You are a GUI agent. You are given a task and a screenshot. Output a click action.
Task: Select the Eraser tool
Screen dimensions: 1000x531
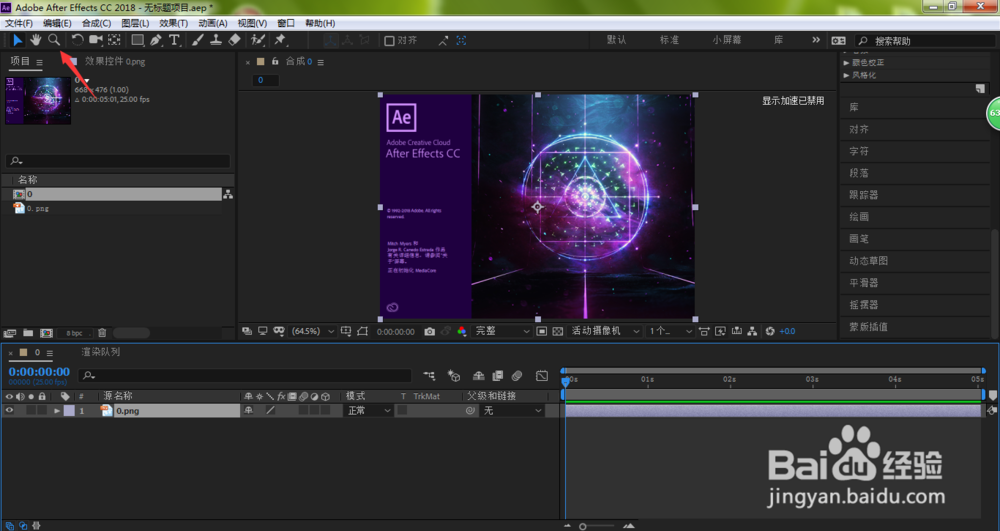click(234, 40)
